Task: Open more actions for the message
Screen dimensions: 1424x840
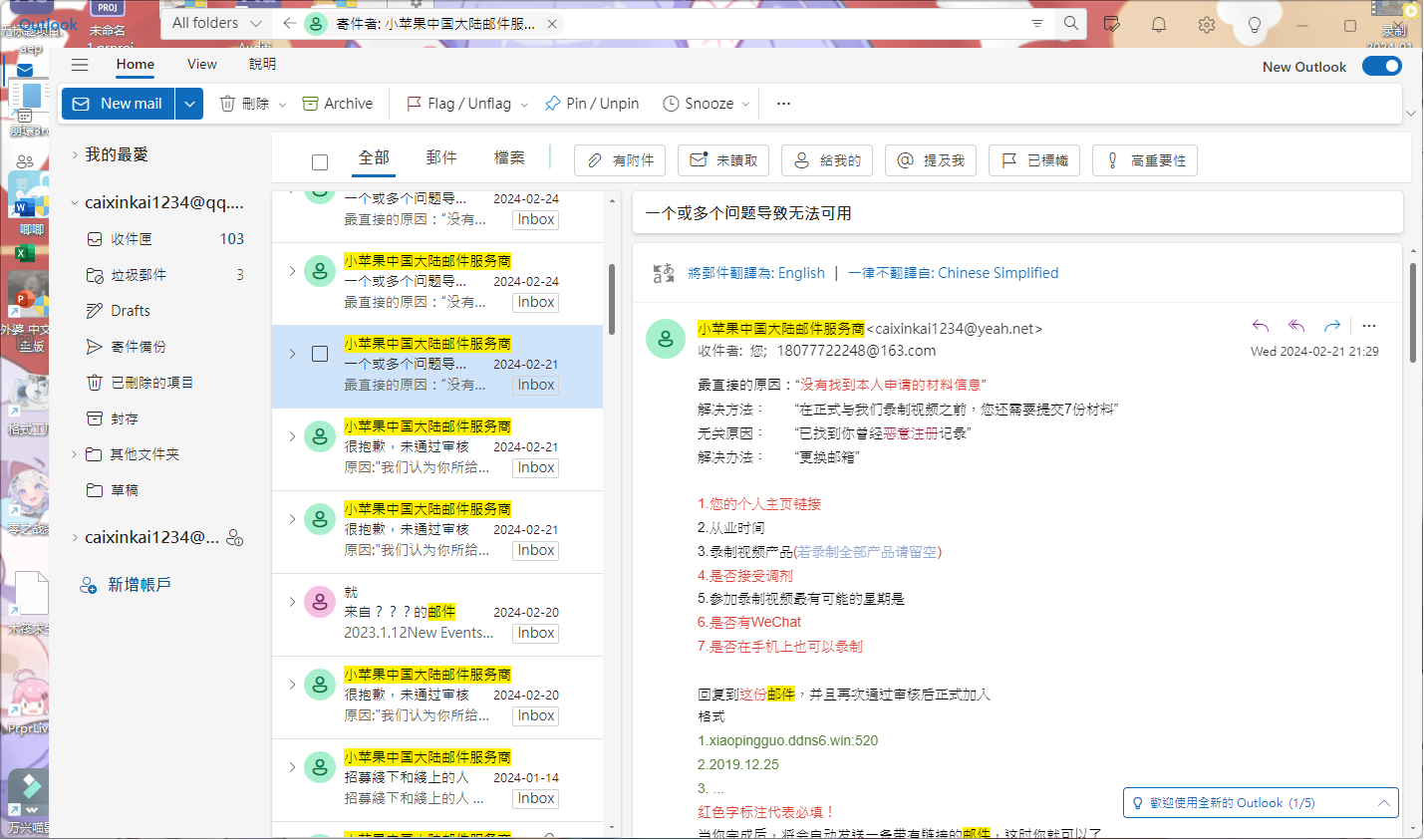Action: point(1369,326)
